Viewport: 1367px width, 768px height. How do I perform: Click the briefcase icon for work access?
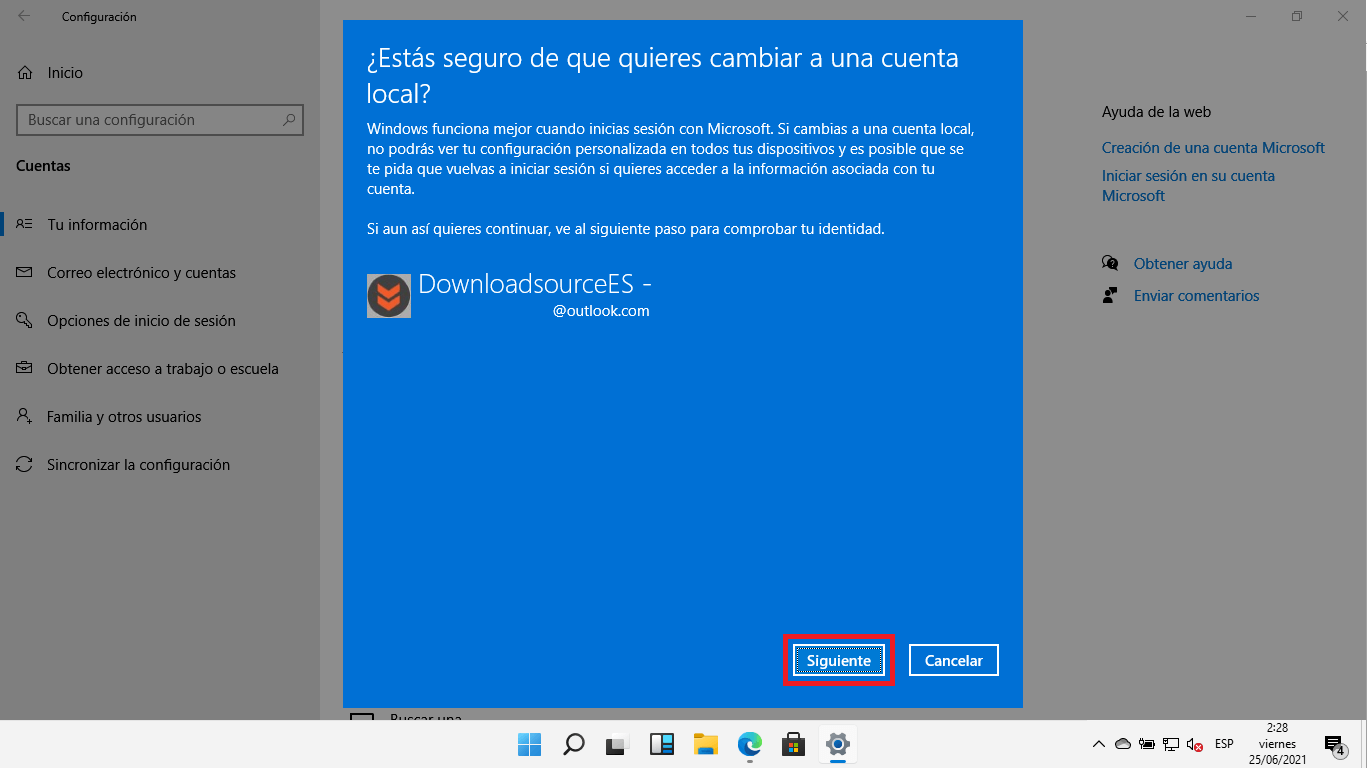[x=25, y=369]
